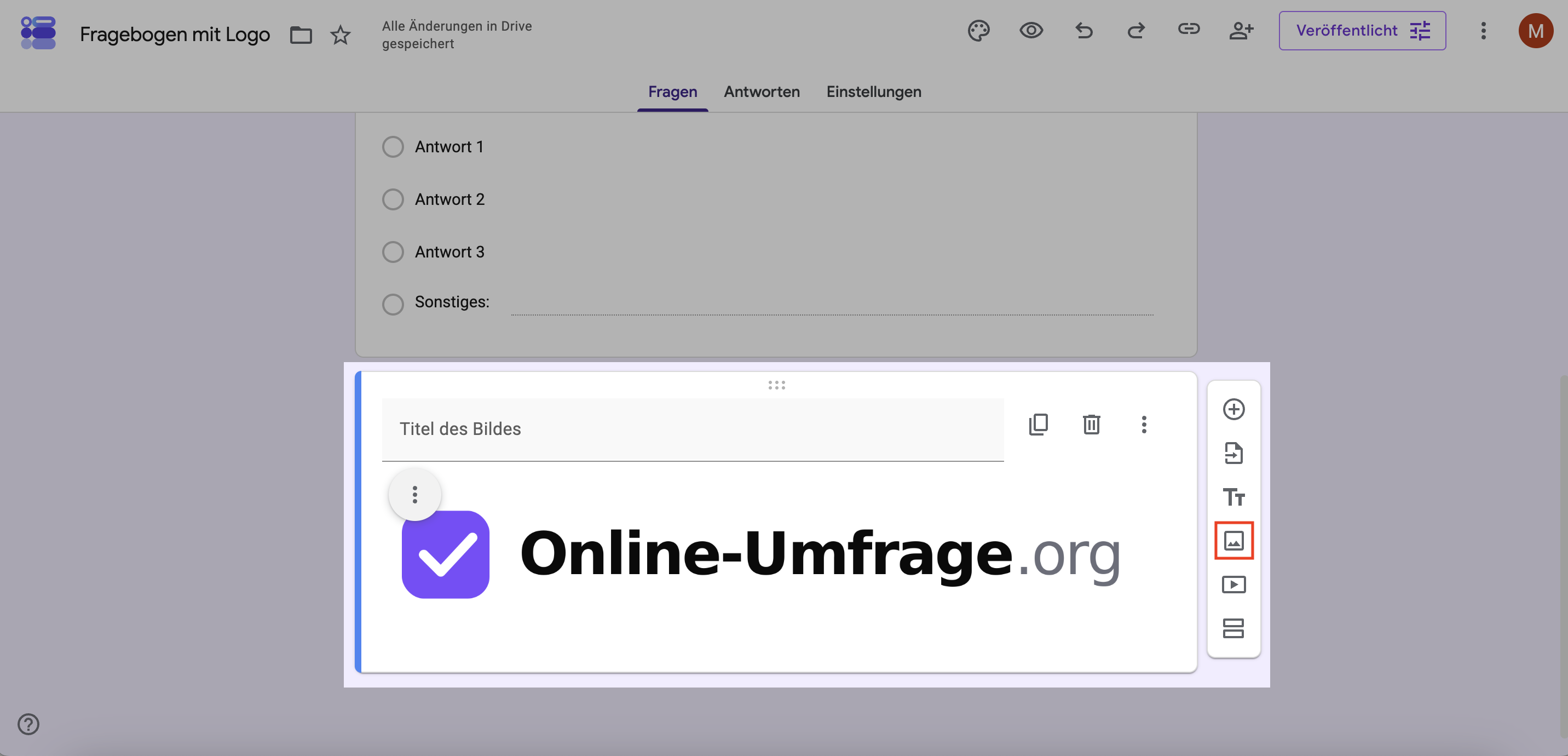Star the form Fragebogen mit Logo
The image size is (1568, 756).
340,35
